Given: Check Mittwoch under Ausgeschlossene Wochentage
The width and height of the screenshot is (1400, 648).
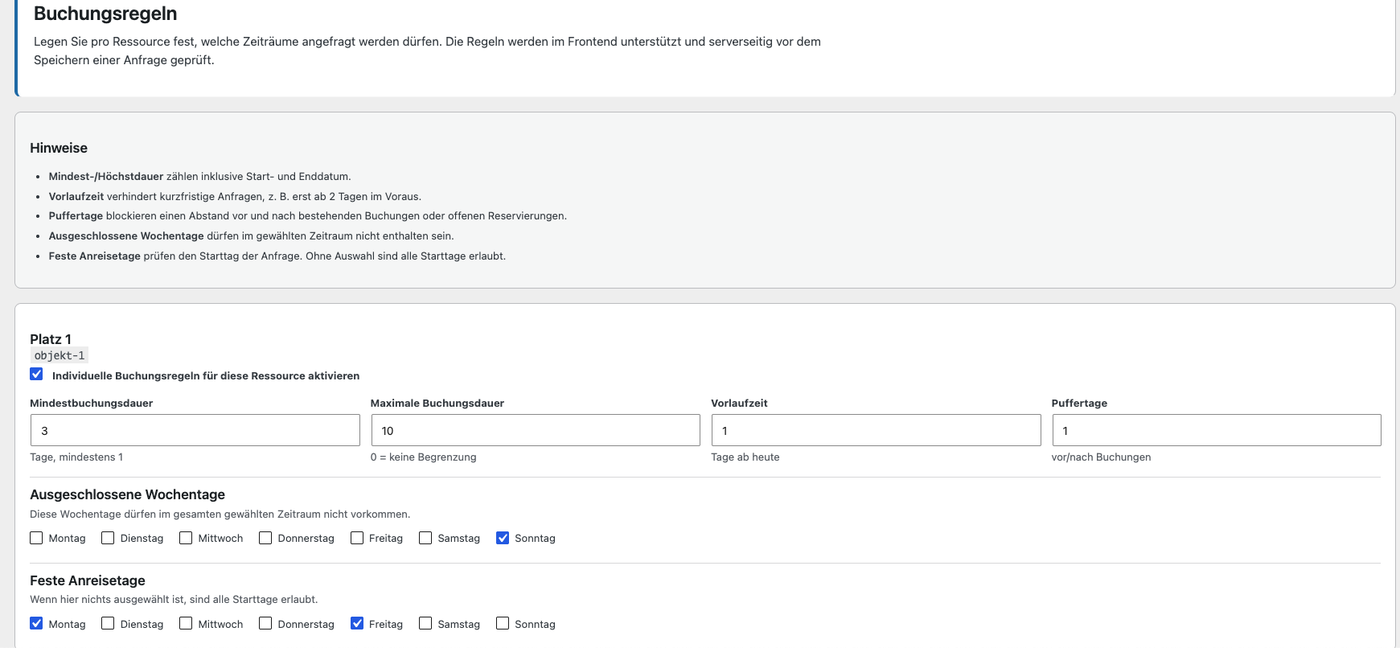Looking at the screenshot, I should (186, 538).
